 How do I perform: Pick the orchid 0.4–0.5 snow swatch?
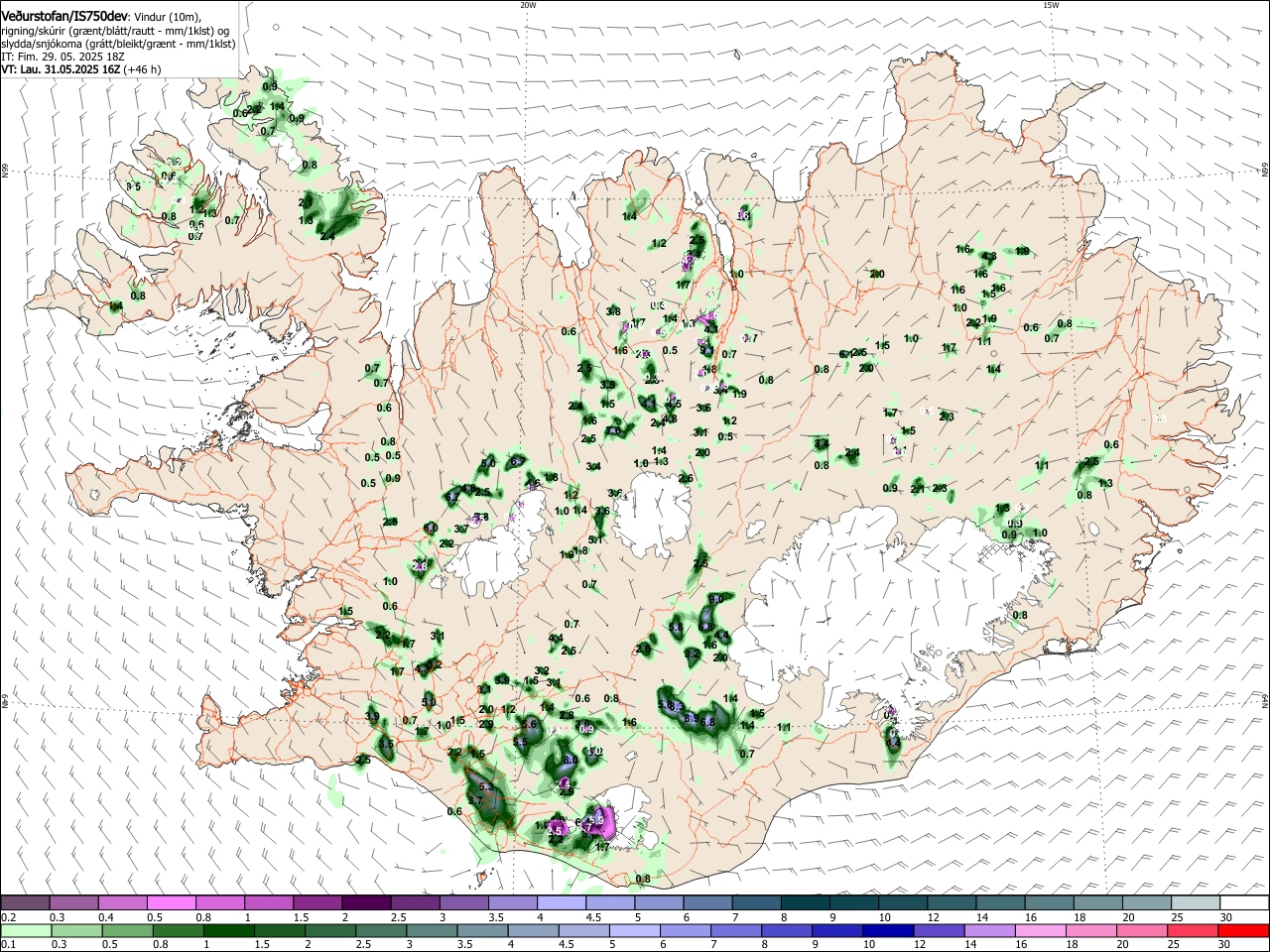point(123,902)
